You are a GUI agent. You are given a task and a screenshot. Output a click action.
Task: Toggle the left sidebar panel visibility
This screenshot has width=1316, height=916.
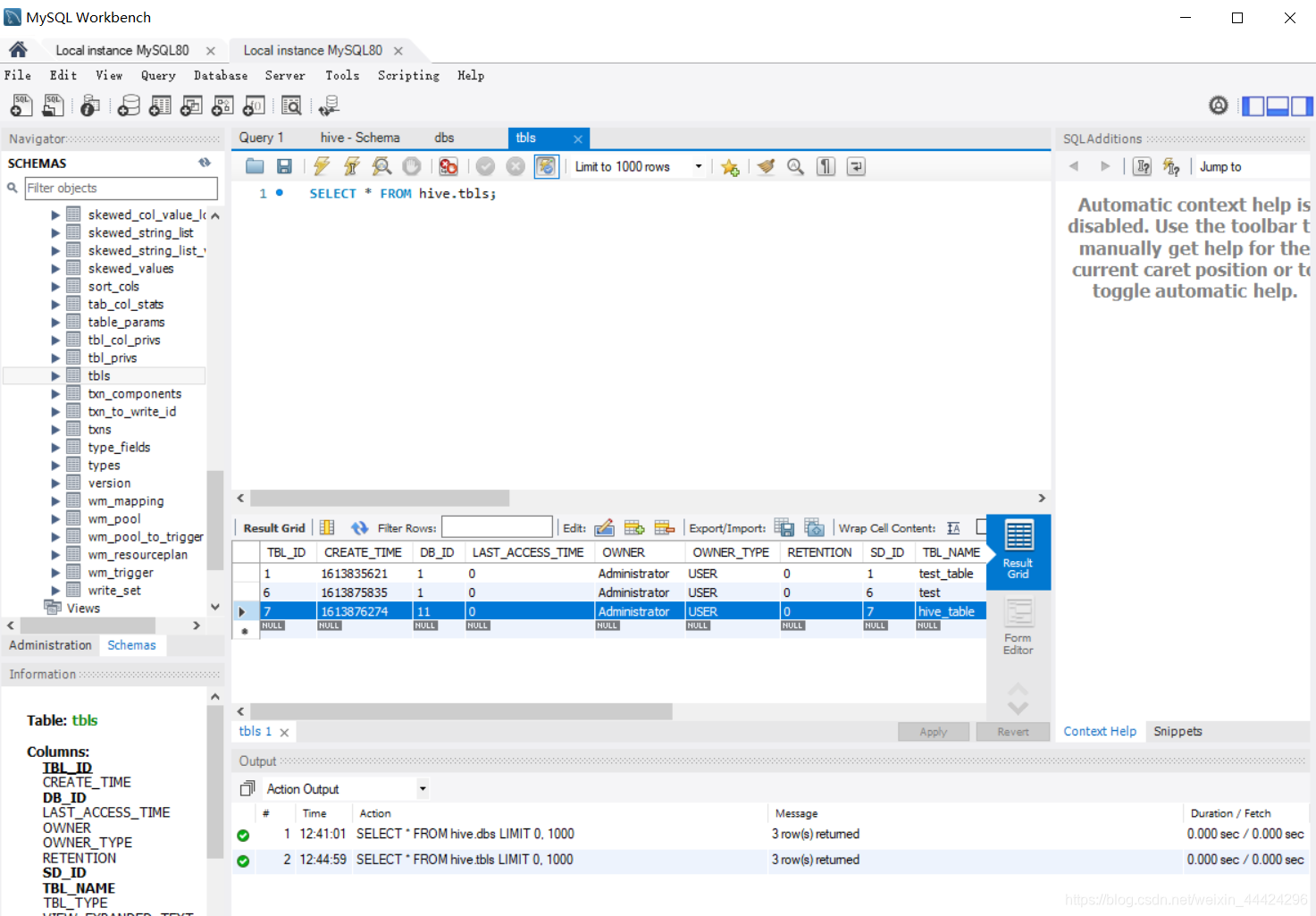(1253, 106)
